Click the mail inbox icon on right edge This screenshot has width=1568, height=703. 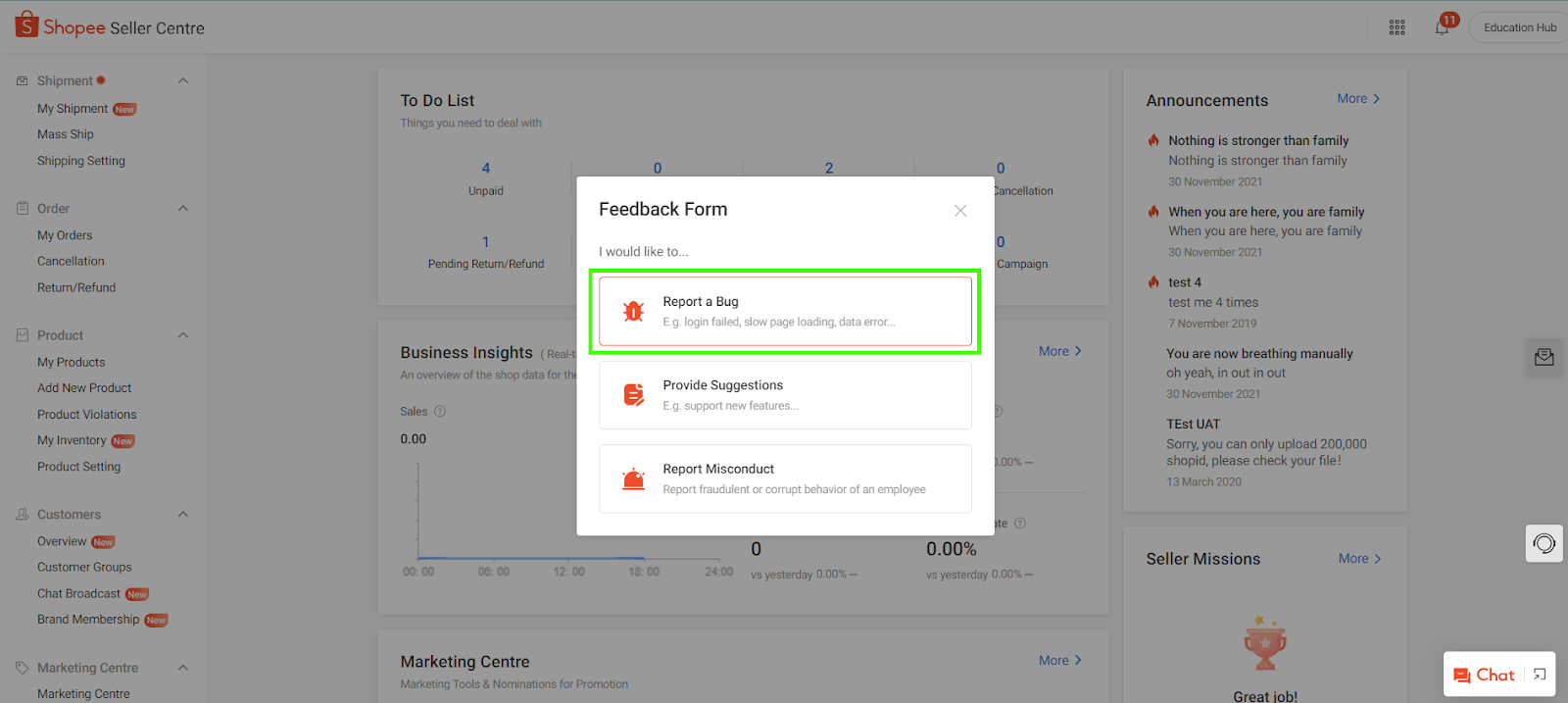point(1543,357)
